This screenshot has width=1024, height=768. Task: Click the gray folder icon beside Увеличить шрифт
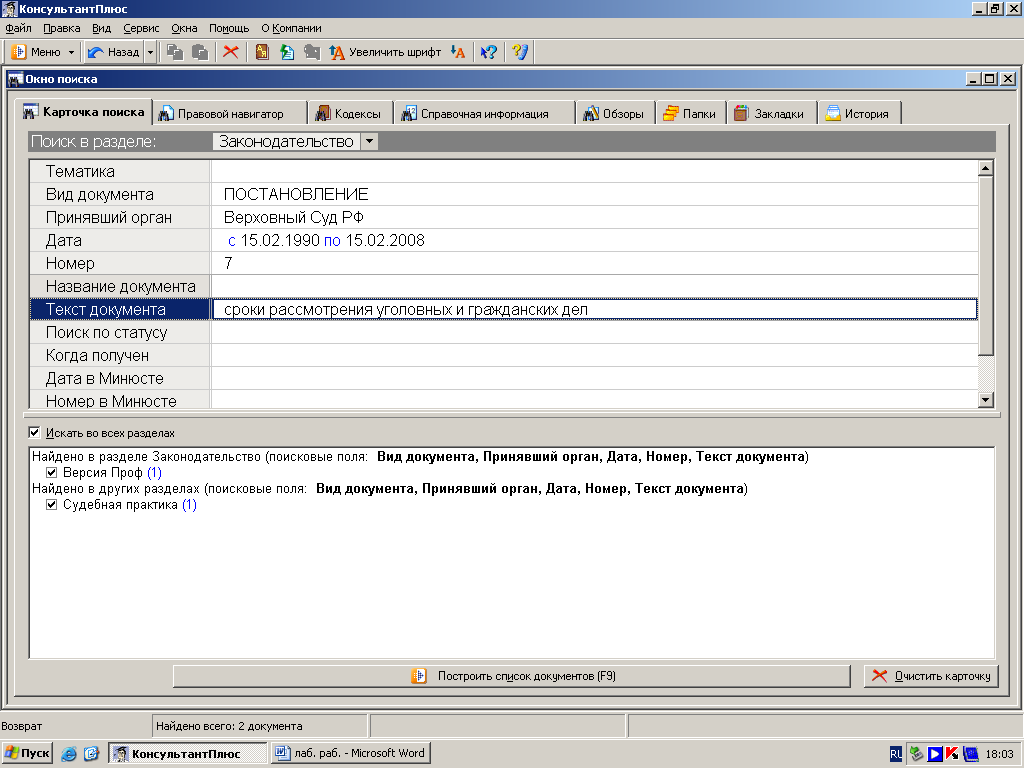pos(312,52)
